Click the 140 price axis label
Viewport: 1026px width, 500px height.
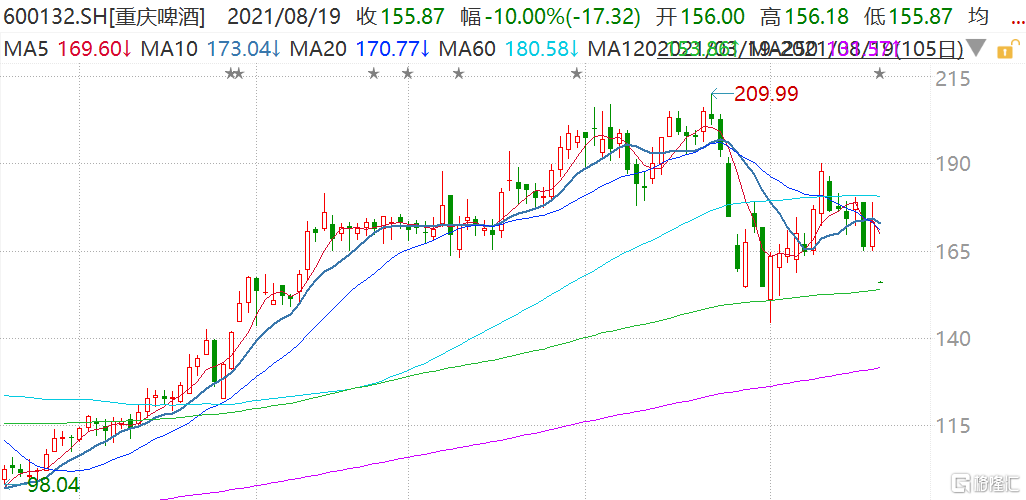click(x=952, y=340)
